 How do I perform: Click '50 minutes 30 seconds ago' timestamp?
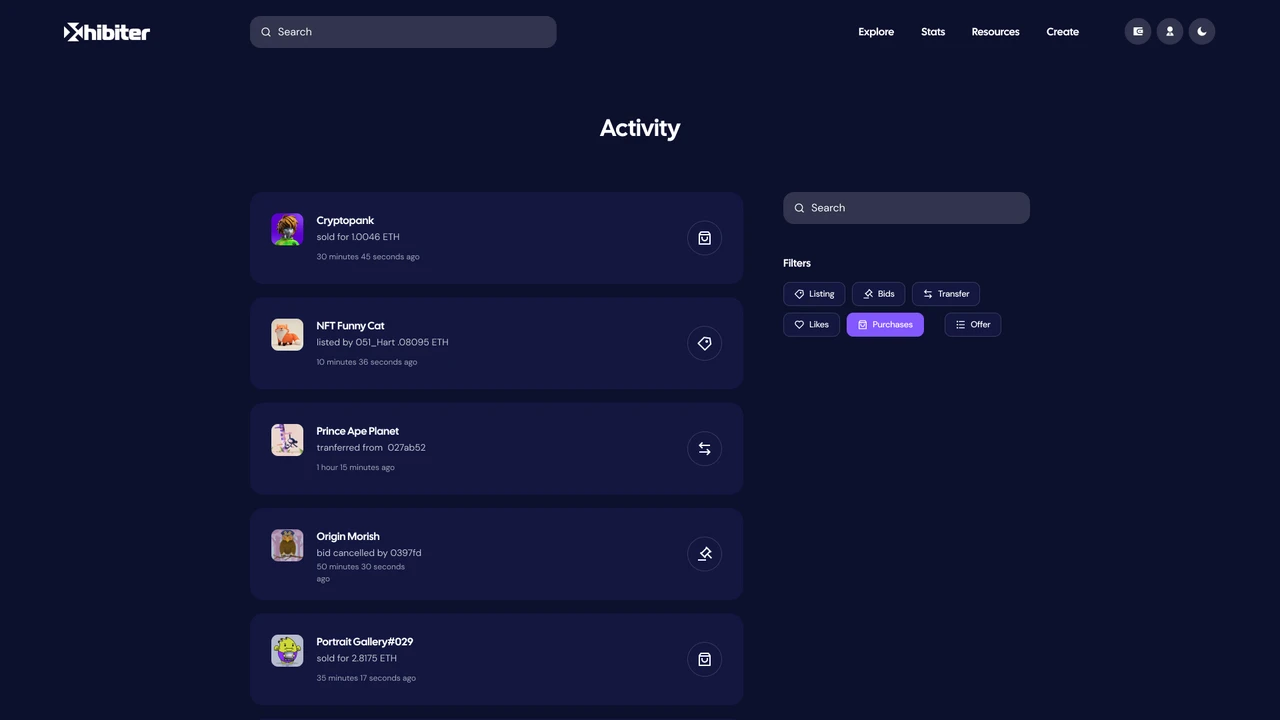click(361, 572)
